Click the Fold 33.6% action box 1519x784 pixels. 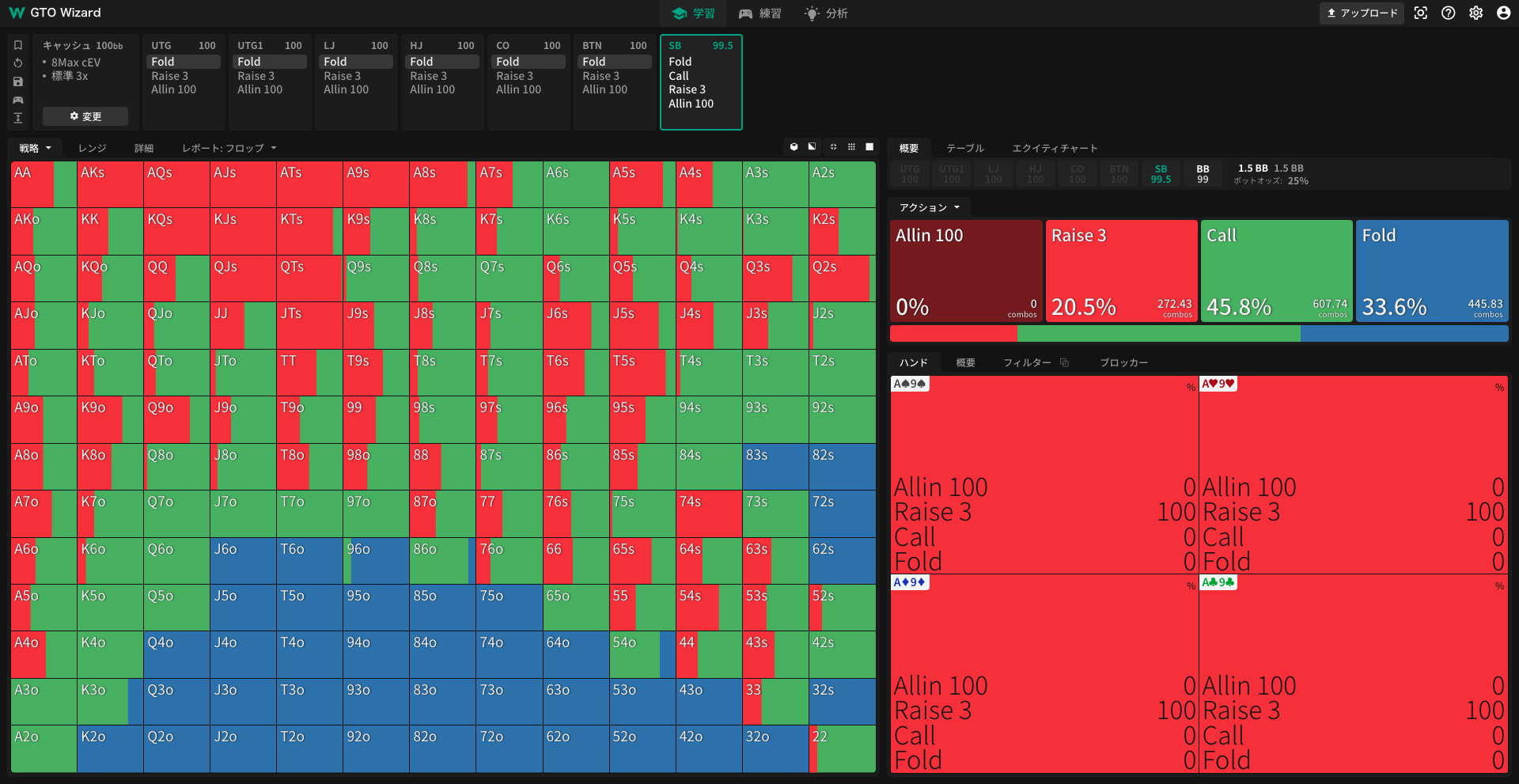pos(1432,271)
